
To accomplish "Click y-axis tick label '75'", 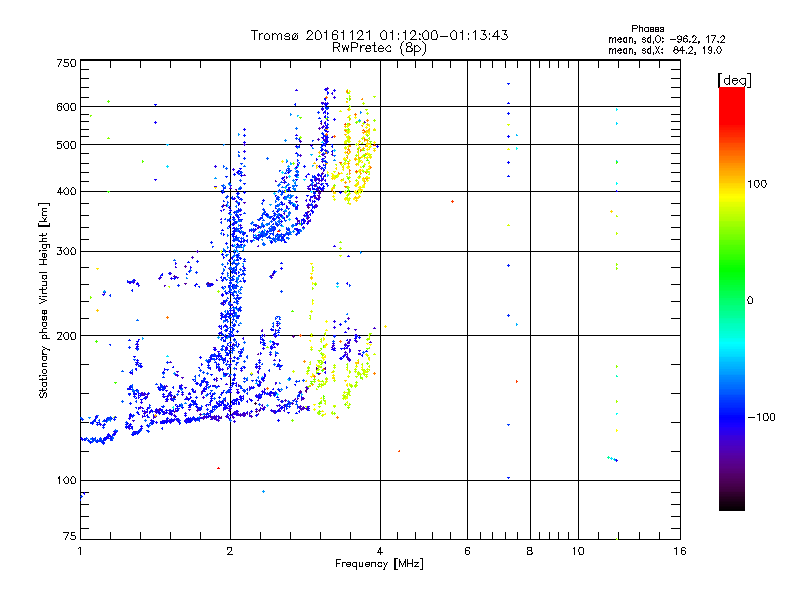I will [x=70, y=536].
